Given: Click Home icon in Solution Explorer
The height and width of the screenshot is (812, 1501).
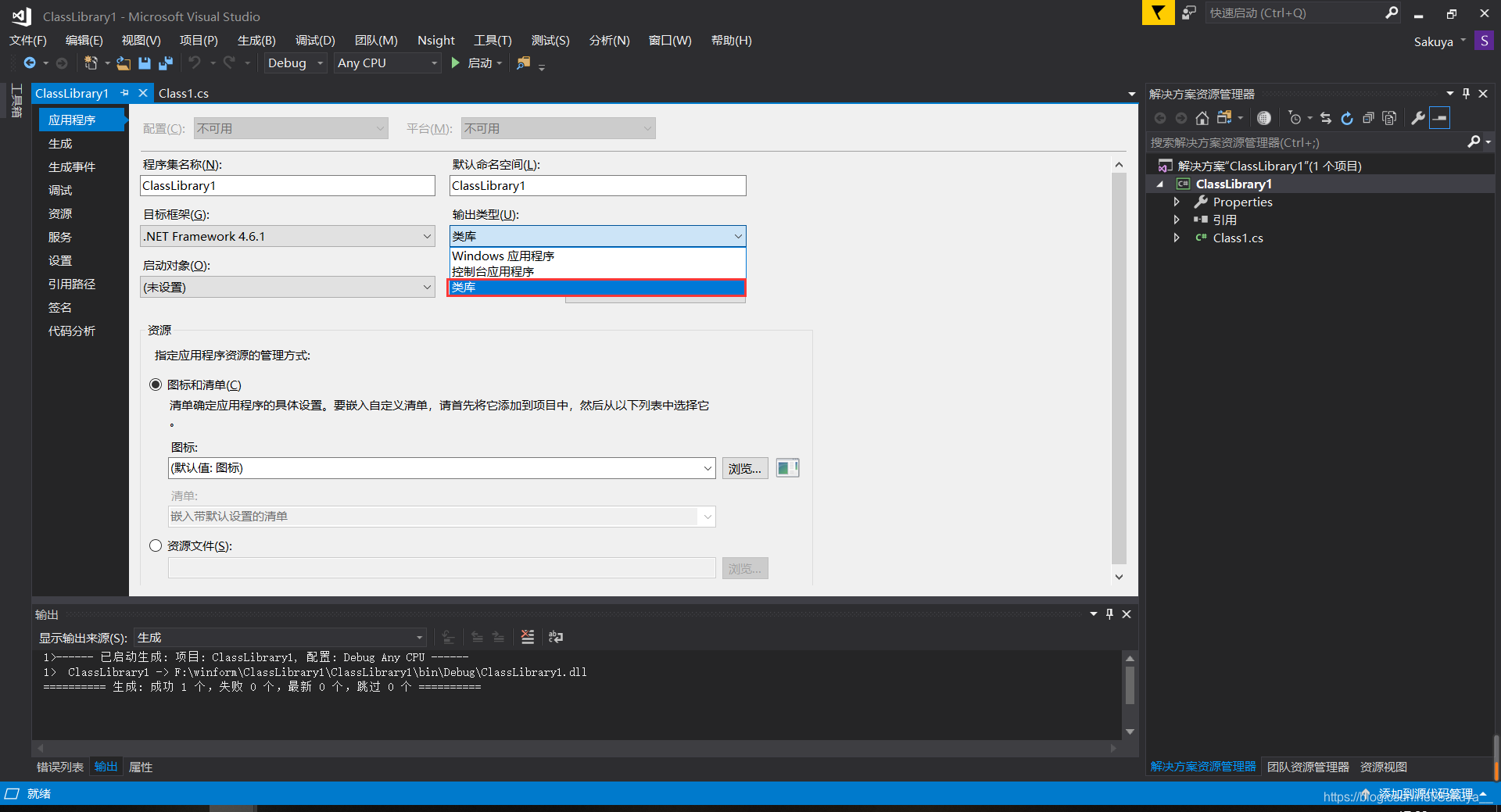Looking at the screenshot, I should pyautogui.click(x=1202, y=118).
